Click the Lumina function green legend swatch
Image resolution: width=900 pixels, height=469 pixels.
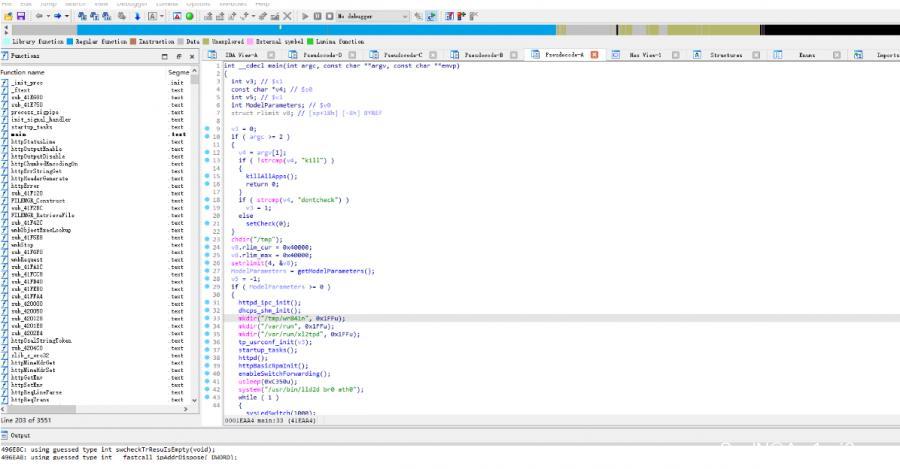pyautogui.click(x=311, y=42)
